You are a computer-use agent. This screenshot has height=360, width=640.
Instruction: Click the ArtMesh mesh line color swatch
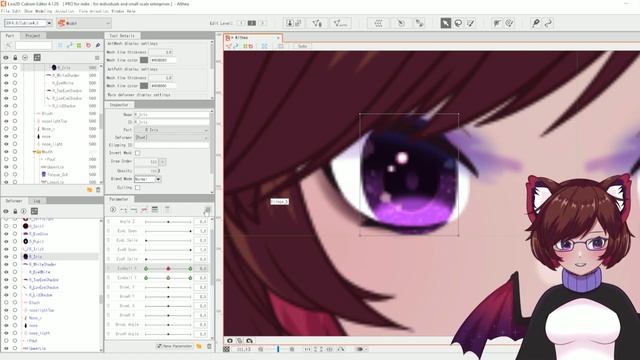pyautogui.click(x=144, y=60)
